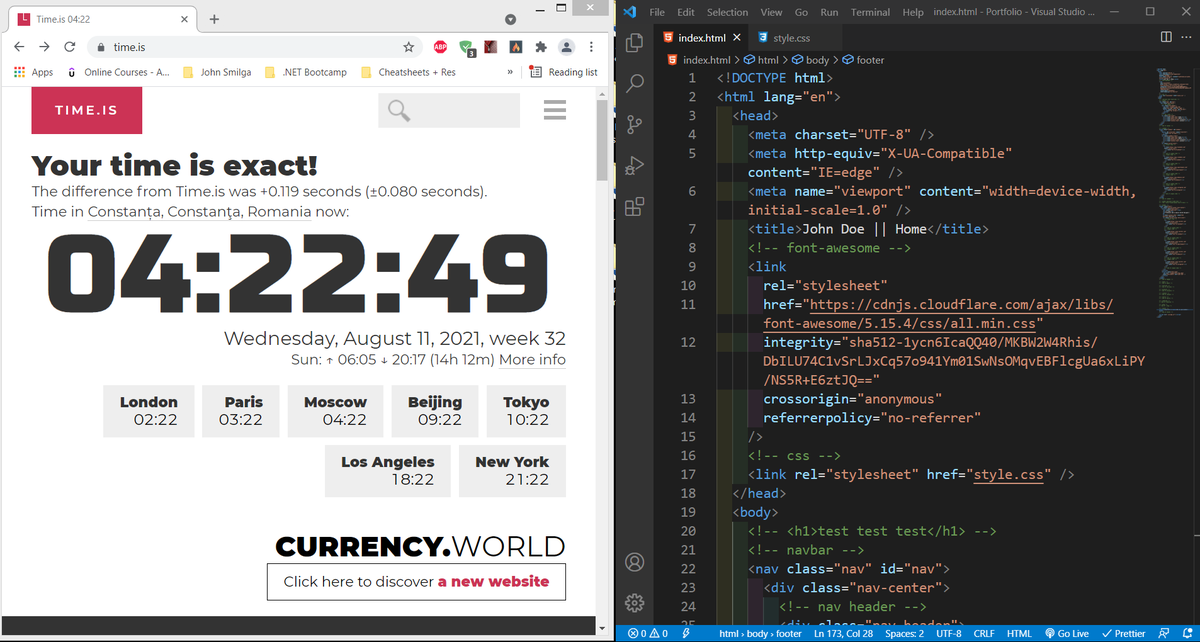Click errors and warnings status indicator

648,633
